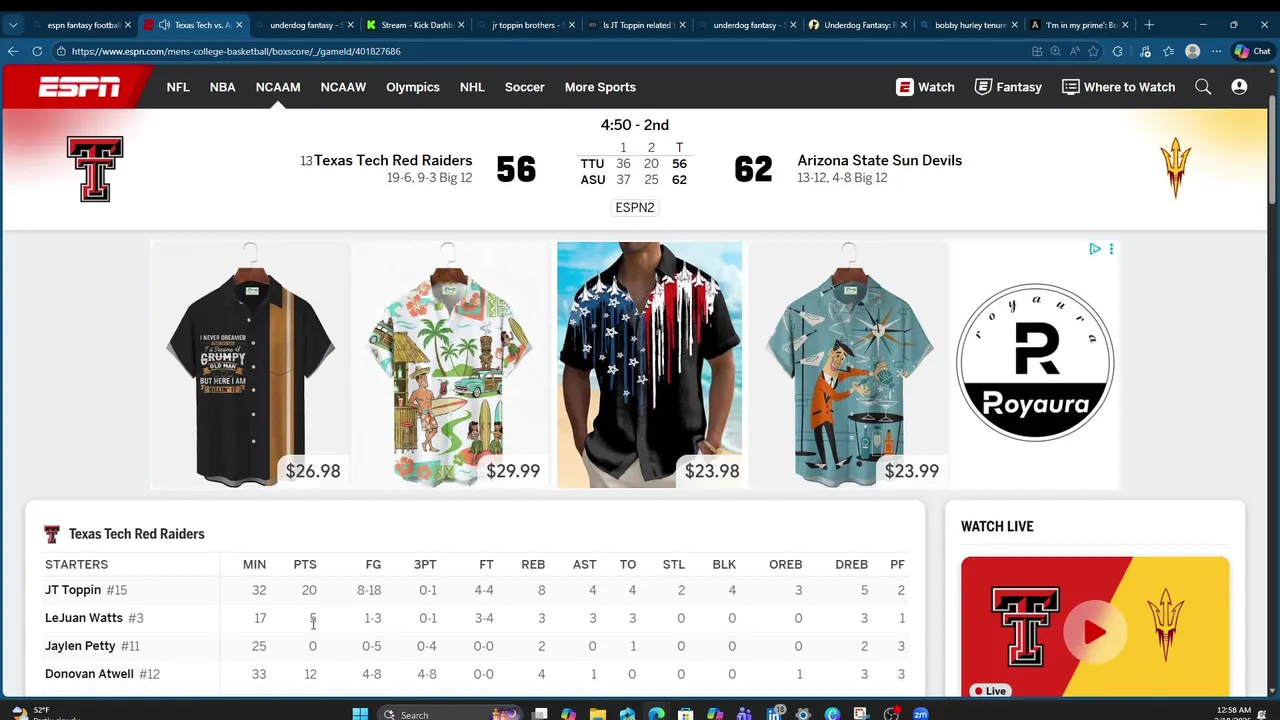Screen dimensions: 1280x720
Task: Click the zoom magnifier icon in address bar
Action: point(1055,51)
